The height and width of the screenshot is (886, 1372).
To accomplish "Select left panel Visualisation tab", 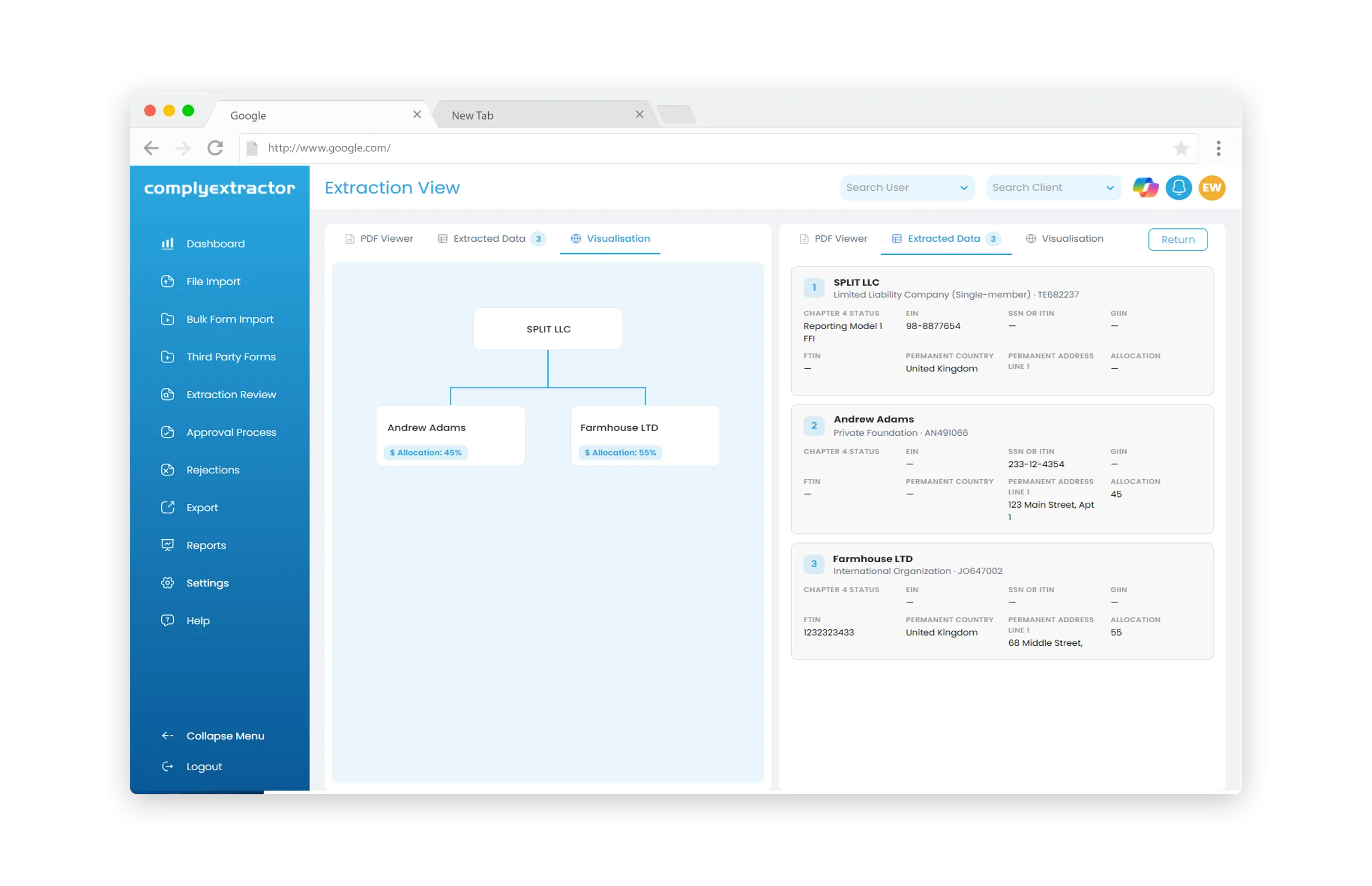I will [x=610, y=238].
